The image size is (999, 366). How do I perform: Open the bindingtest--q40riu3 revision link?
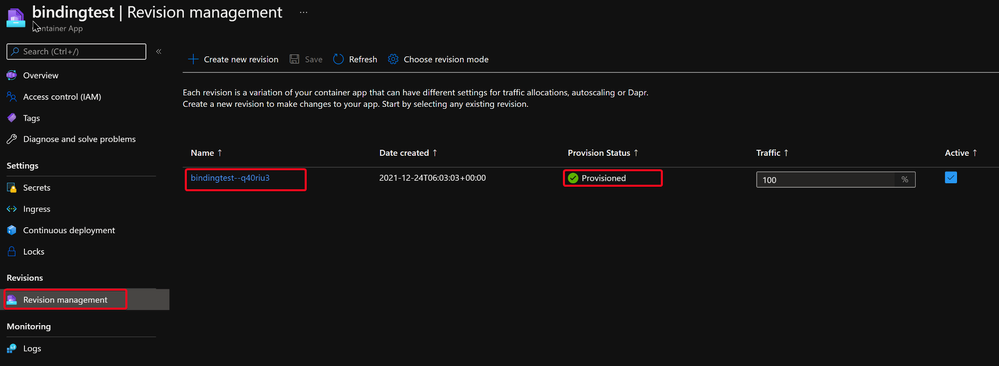click(230, 178)
